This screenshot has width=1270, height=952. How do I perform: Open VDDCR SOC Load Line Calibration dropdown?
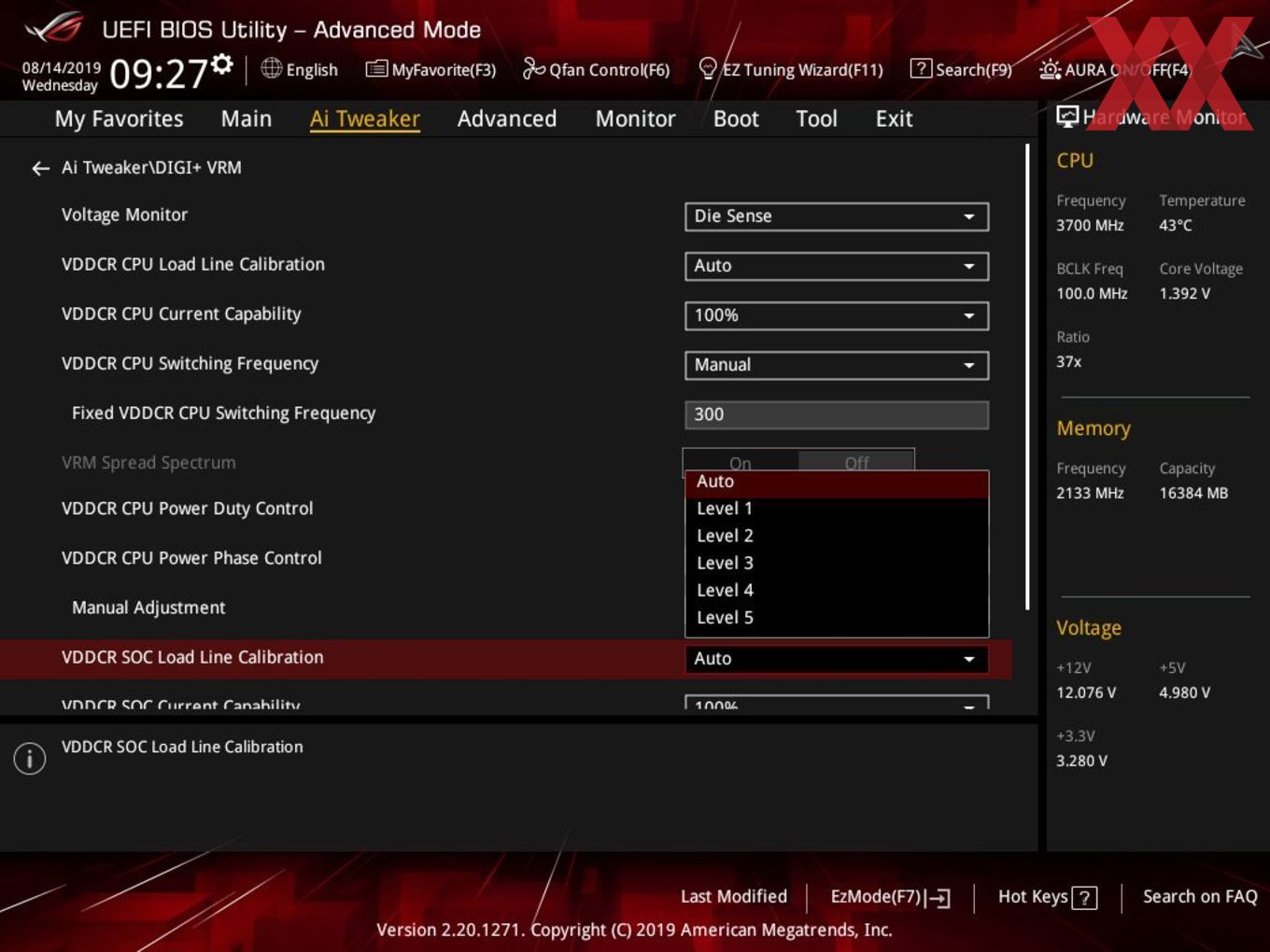pyautogui.click(x=837, y=659)
